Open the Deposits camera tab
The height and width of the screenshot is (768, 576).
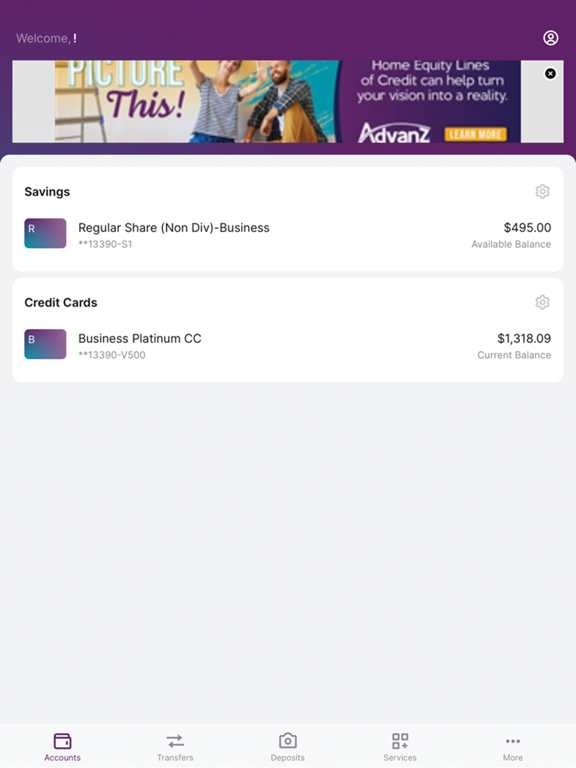pyautogui.click(x=288, y=747)
